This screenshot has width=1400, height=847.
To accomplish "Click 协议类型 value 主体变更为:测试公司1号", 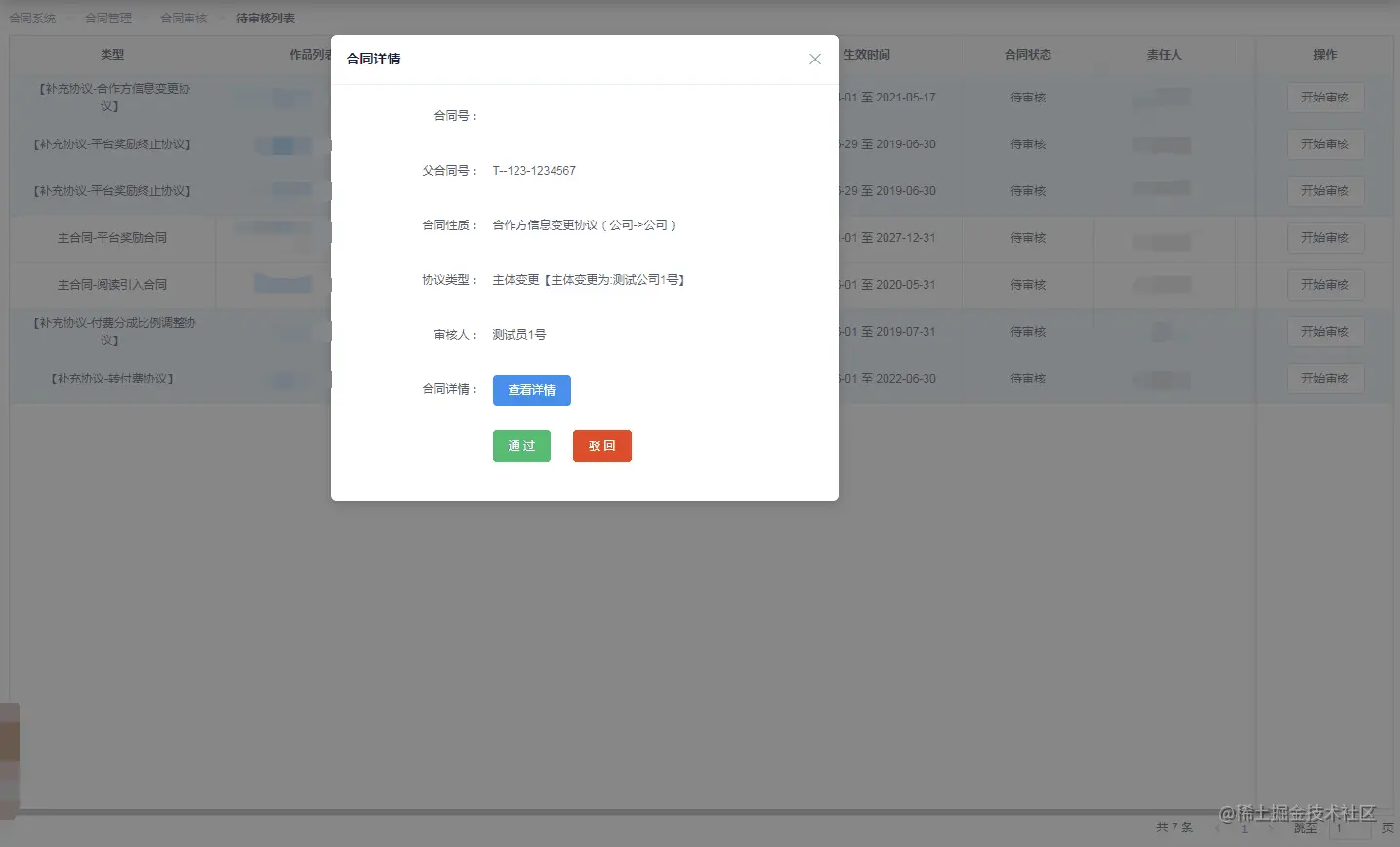I will point(589,280).
